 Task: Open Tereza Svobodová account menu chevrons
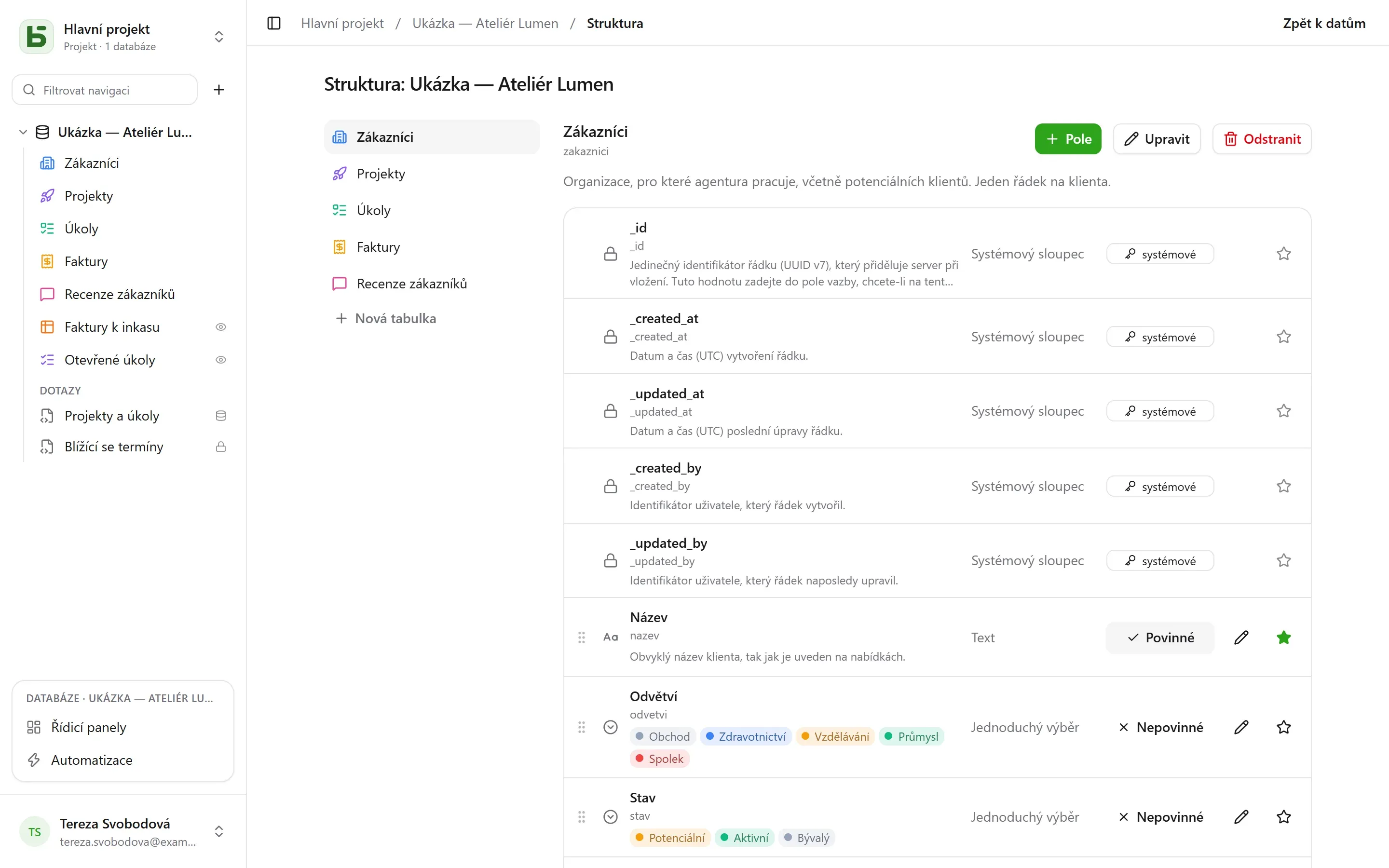(218, 832)
